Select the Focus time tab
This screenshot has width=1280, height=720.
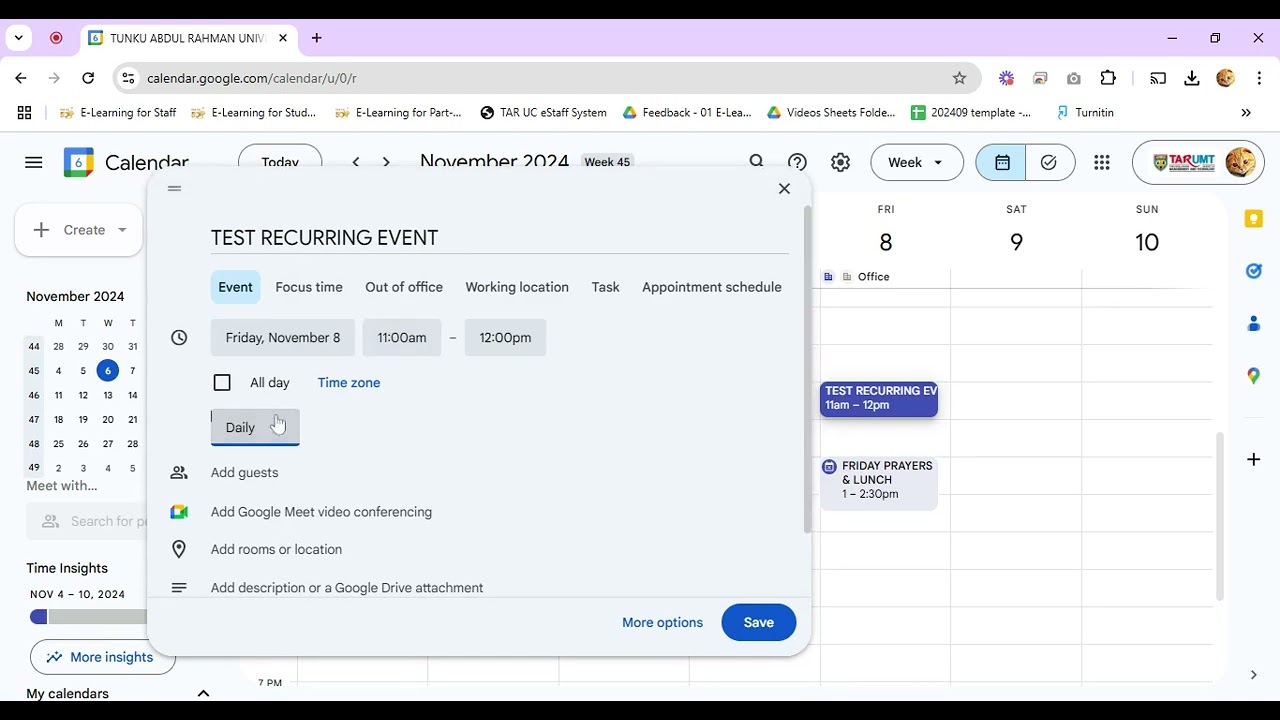309,287
